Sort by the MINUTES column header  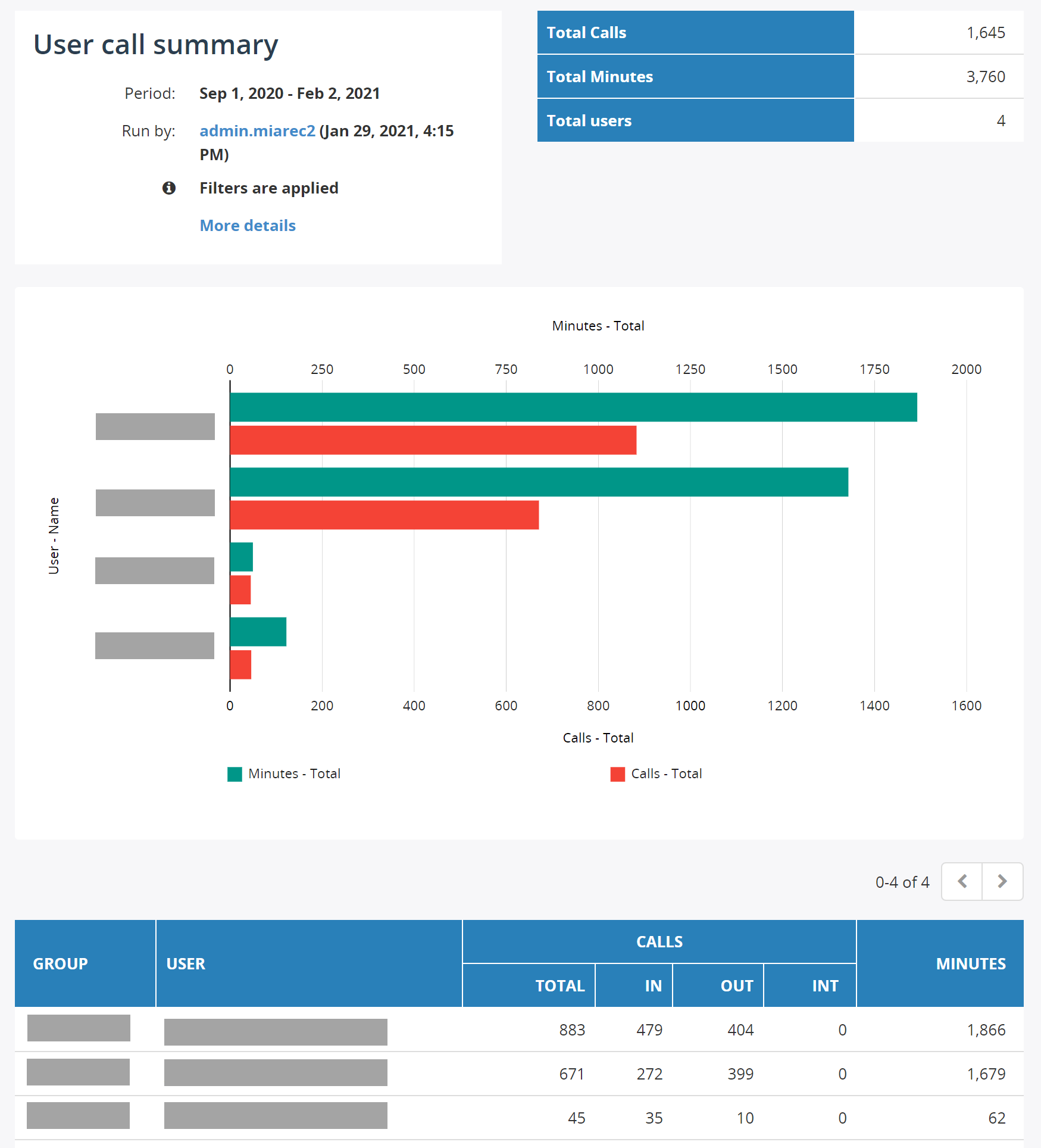pos(940,963)
